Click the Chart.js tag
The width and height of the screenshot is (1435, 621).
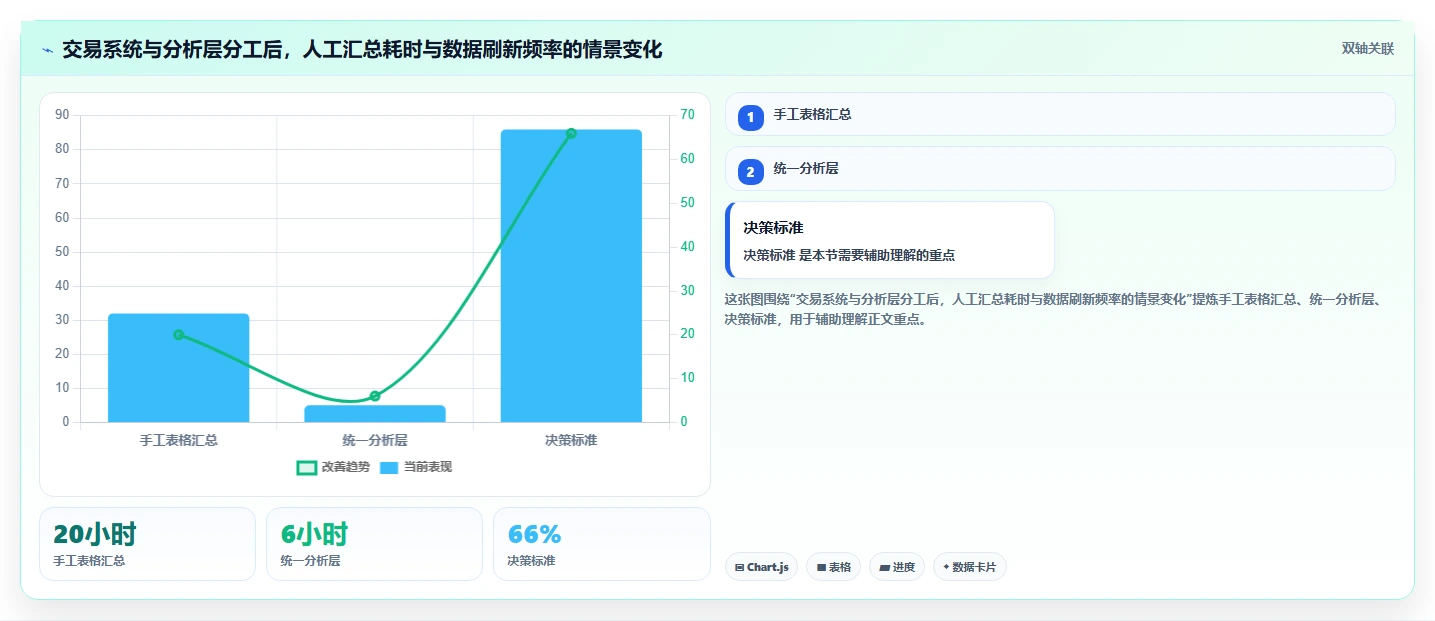[x=761, y=567]
